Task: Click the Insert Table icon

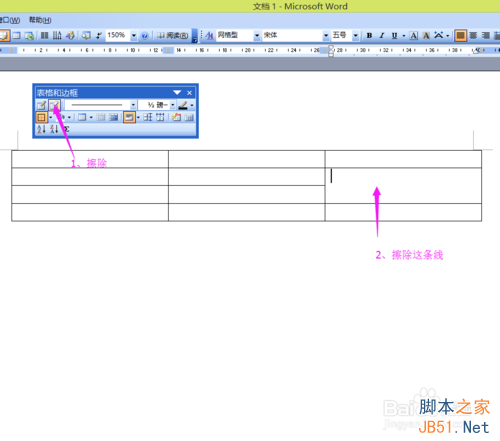Action: [82, 117]
